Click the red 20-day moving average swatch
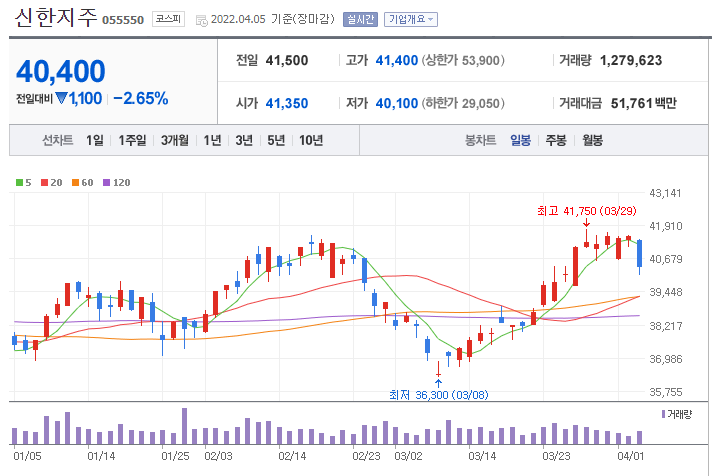The height and width of the screenshot is (476, 712). 44,183
